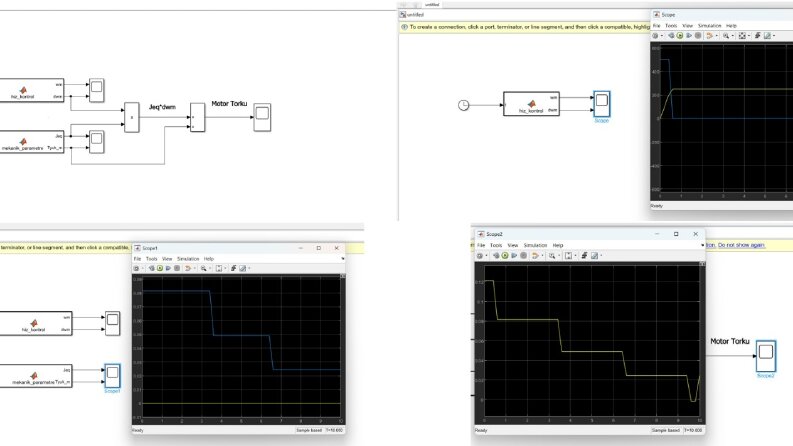Screen dimensions: 793x446
Task: Run simulation from Scope2 toolbar
Action: coord(505,255)
